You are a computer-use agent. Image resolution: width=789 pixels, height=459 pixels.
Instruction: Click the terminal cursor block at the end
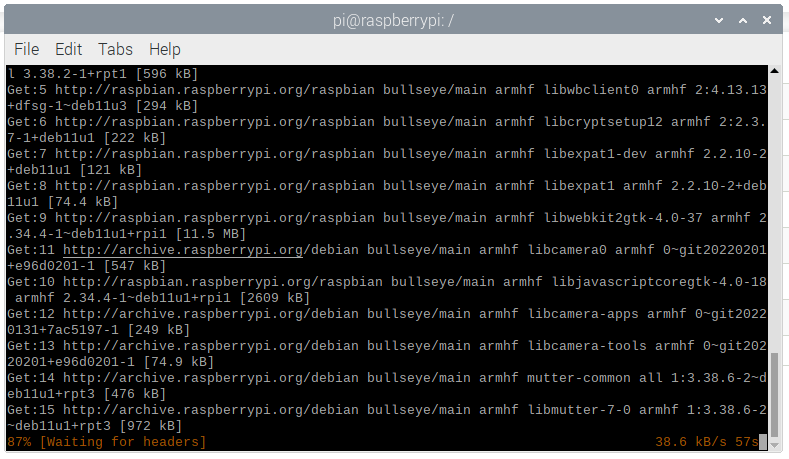click(762, 442)
